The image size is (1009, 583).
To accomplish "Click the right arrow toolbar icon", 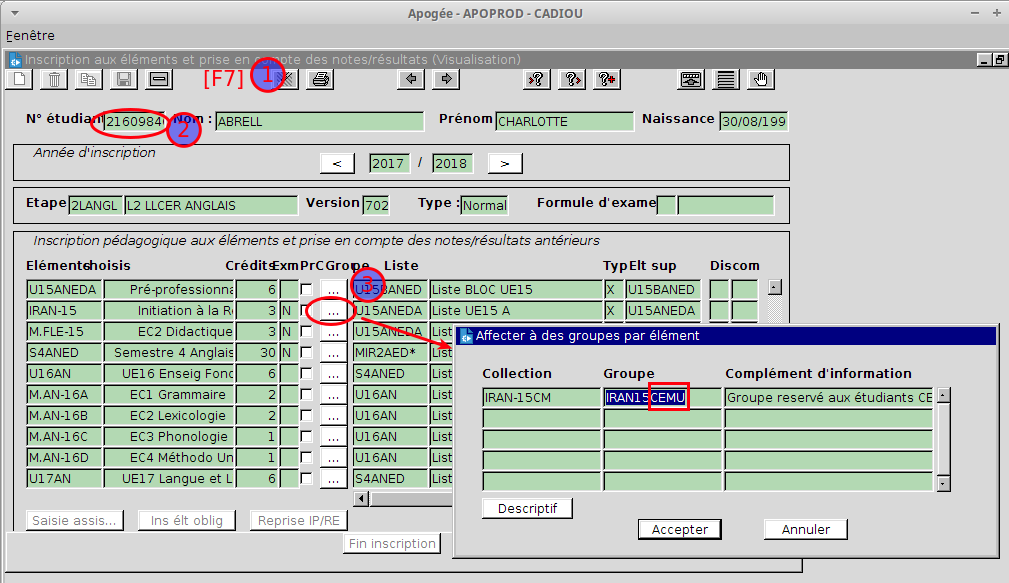I will [x=446, y=79].
